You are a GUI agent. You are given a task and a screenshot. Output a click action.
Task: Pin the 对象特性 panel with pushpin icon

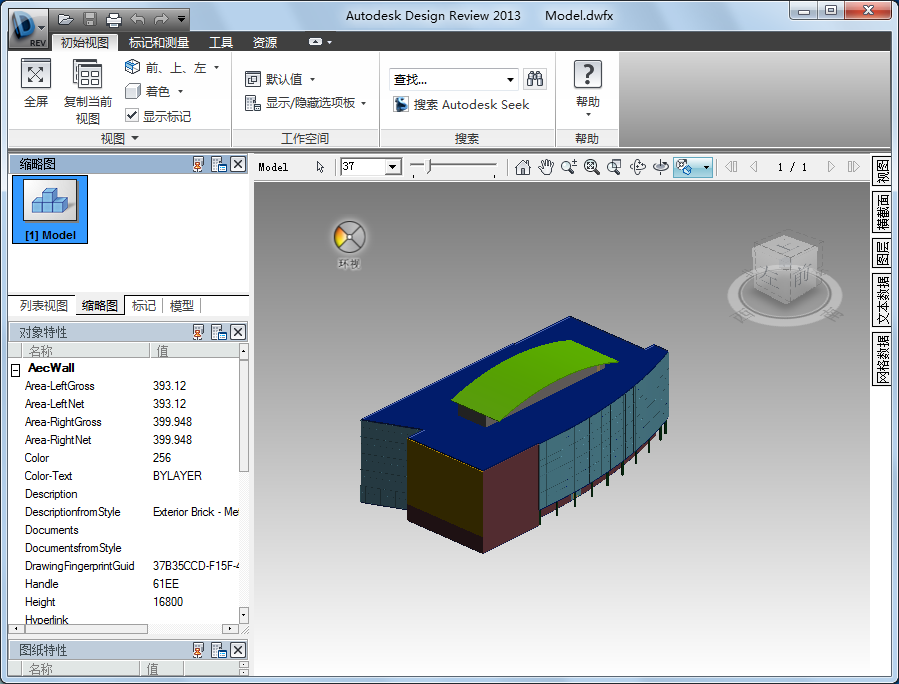coord(198,332)
